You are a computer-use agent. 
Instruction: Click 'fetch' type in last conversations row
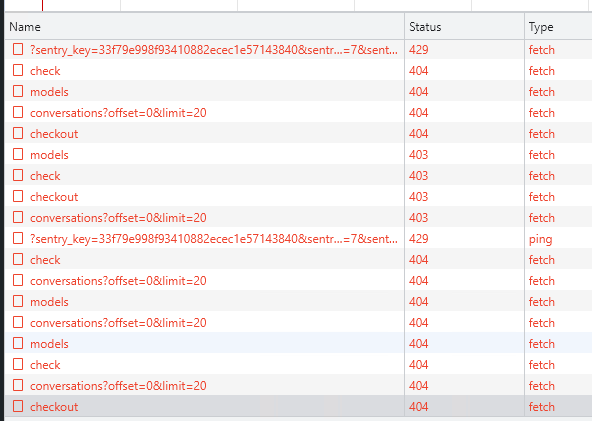541,386
